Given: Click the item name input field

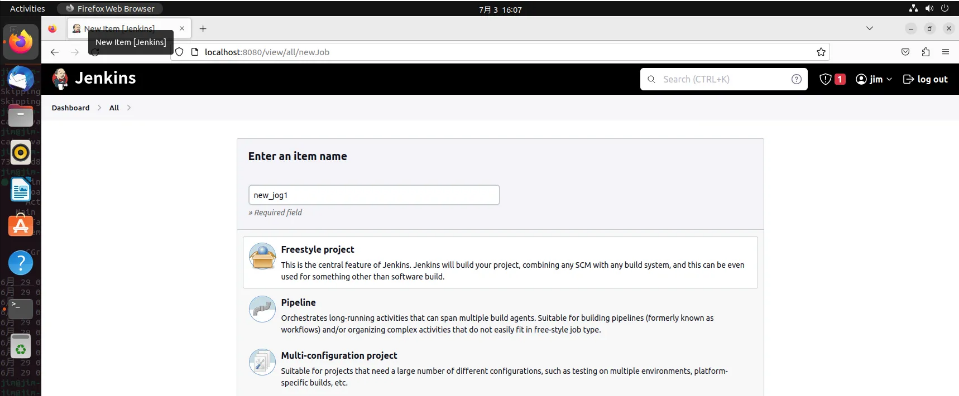Looking at the screenshot, I should point(374,195).
